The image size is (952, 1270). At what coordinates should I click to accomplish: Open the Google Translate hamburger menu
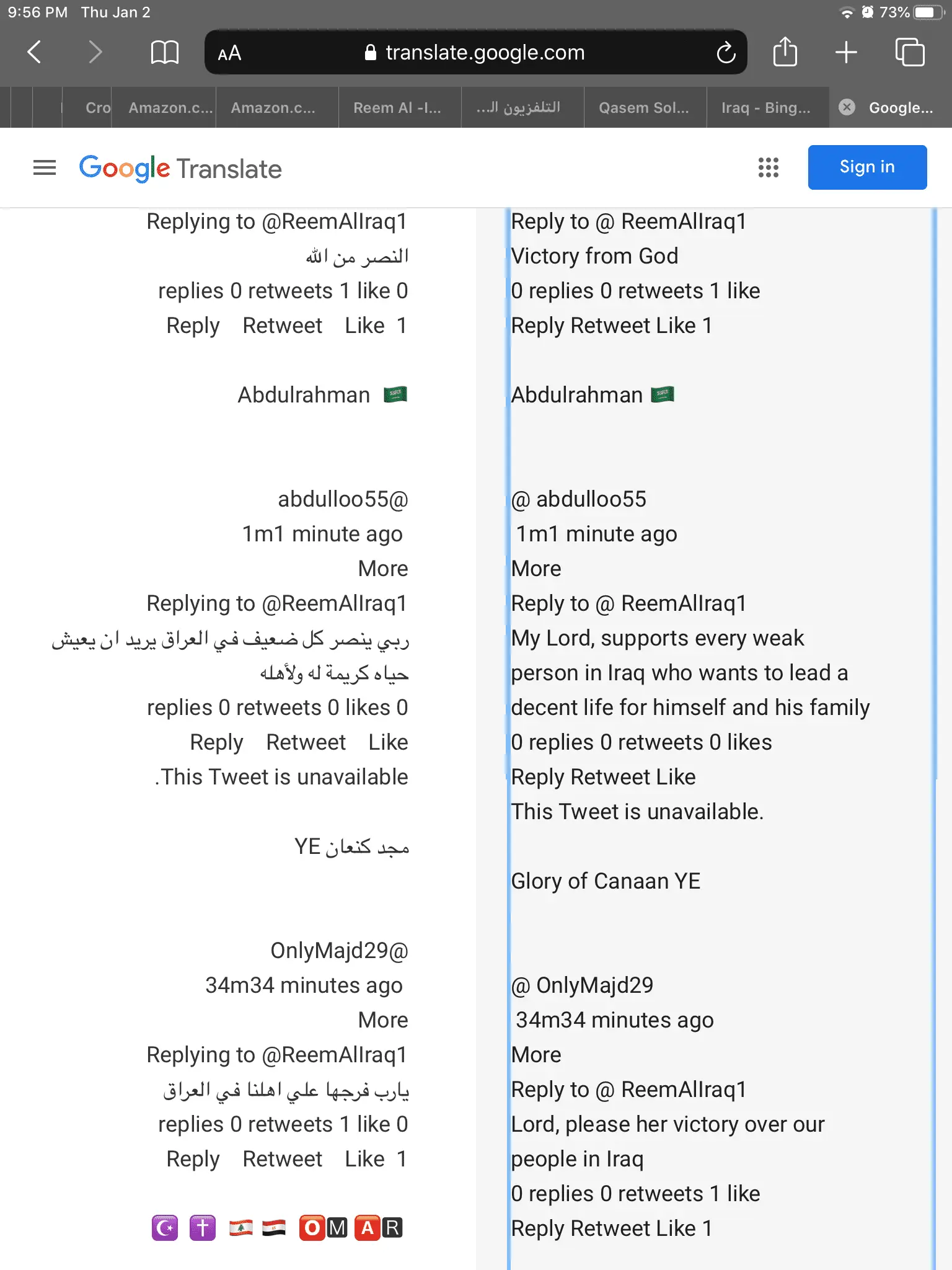click(45, 167)
